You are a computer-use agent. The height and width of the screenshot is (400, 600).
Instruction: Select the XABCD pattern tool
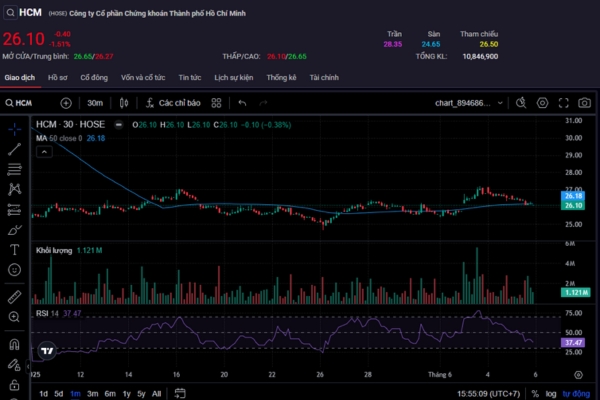(15, 189)
